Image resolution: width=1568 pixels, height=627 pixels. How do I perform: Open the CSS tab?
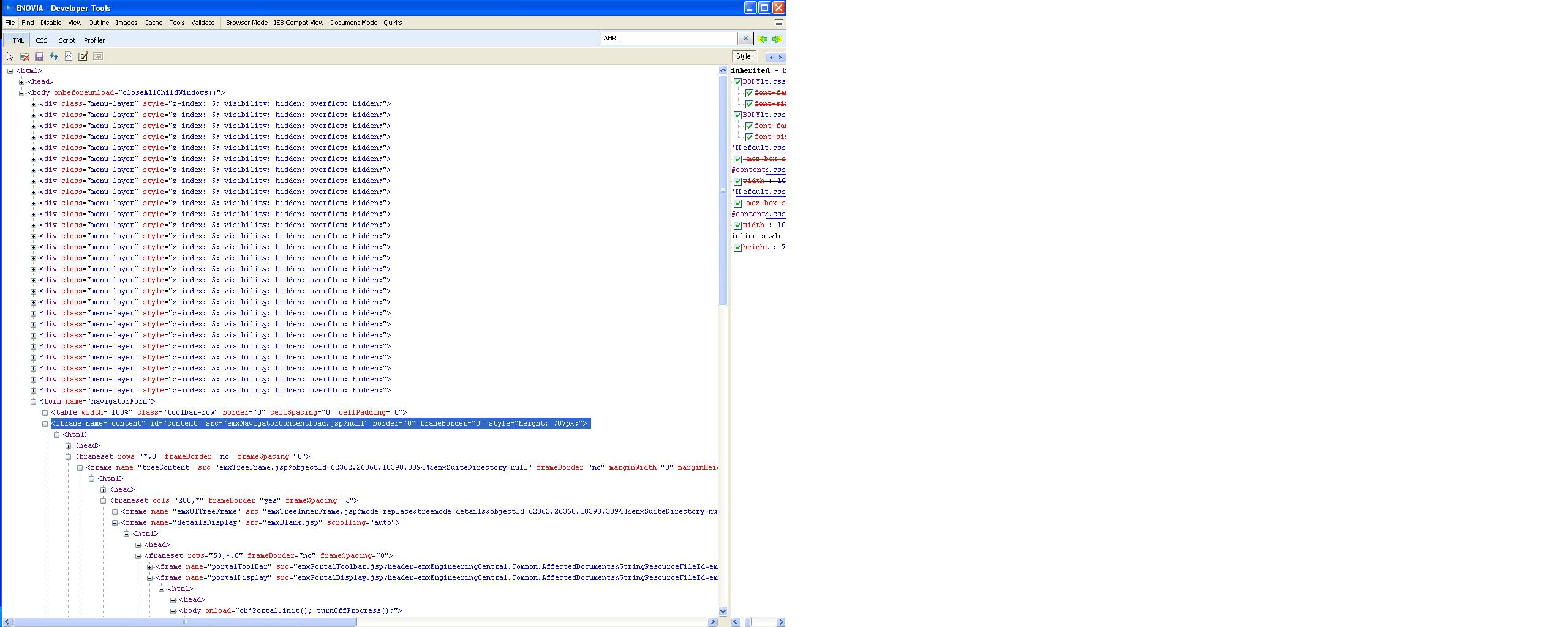(42, 40)
